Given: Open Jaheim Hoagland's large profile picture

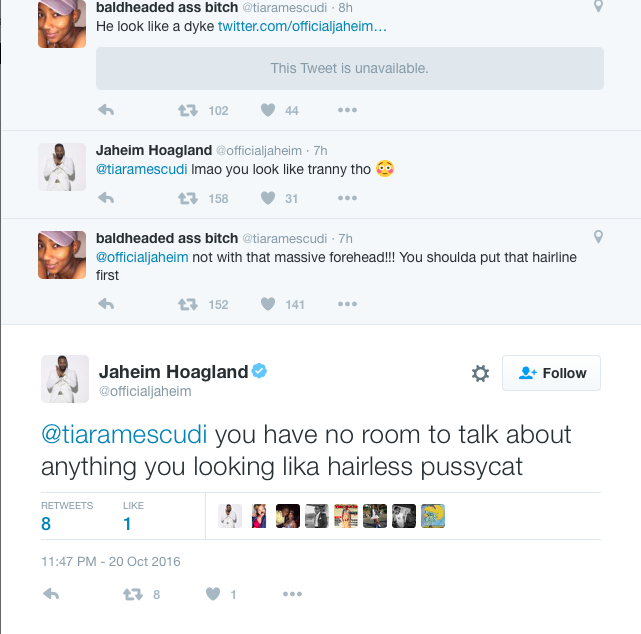Looking at the screenshot, I should (62, 378).
